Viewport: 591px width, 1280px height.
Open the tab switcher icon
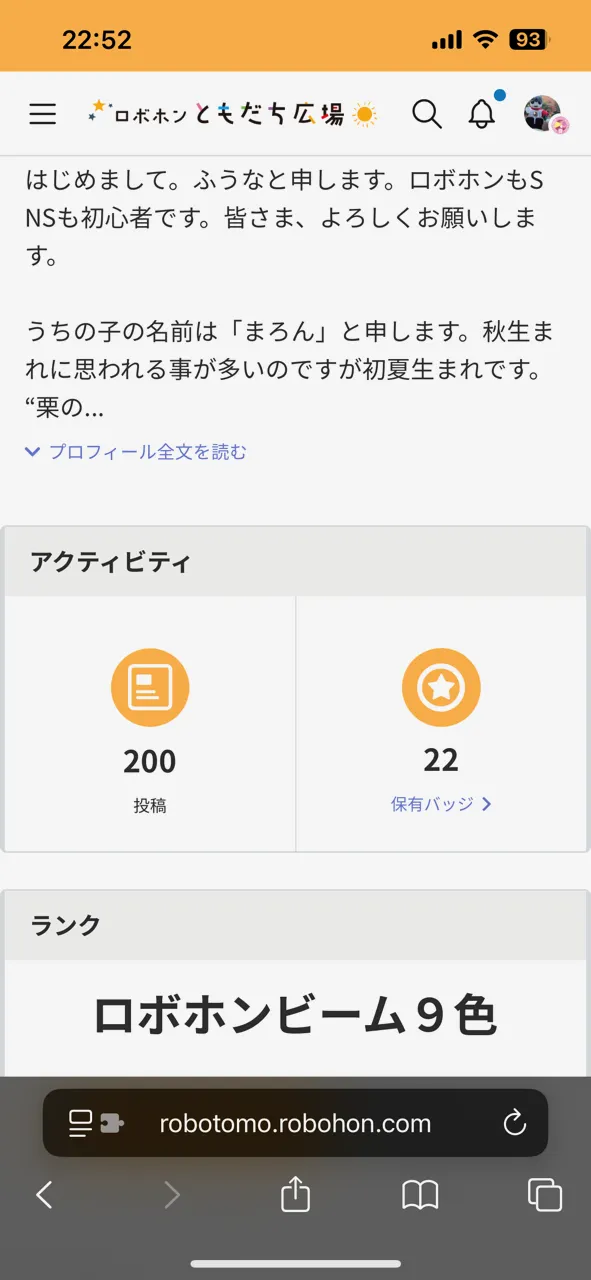point(543,1194)
